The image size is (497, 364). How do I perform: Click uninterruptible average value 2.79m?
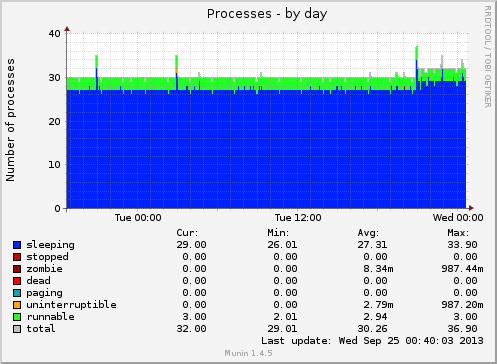(378, 305)
